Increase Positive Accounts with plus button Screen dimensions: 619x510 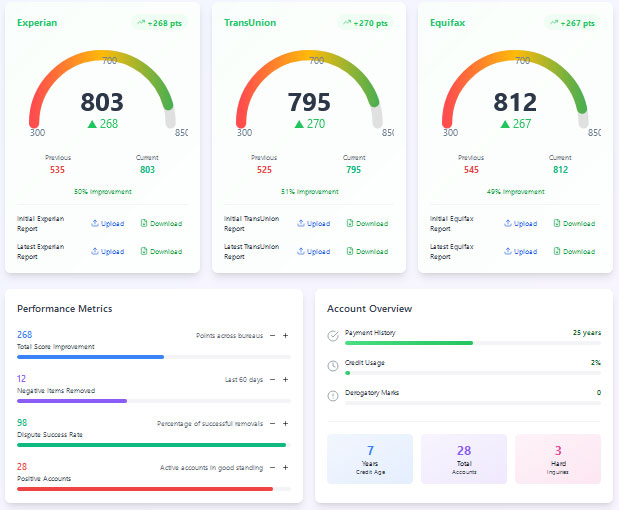(x=285, y=467)
